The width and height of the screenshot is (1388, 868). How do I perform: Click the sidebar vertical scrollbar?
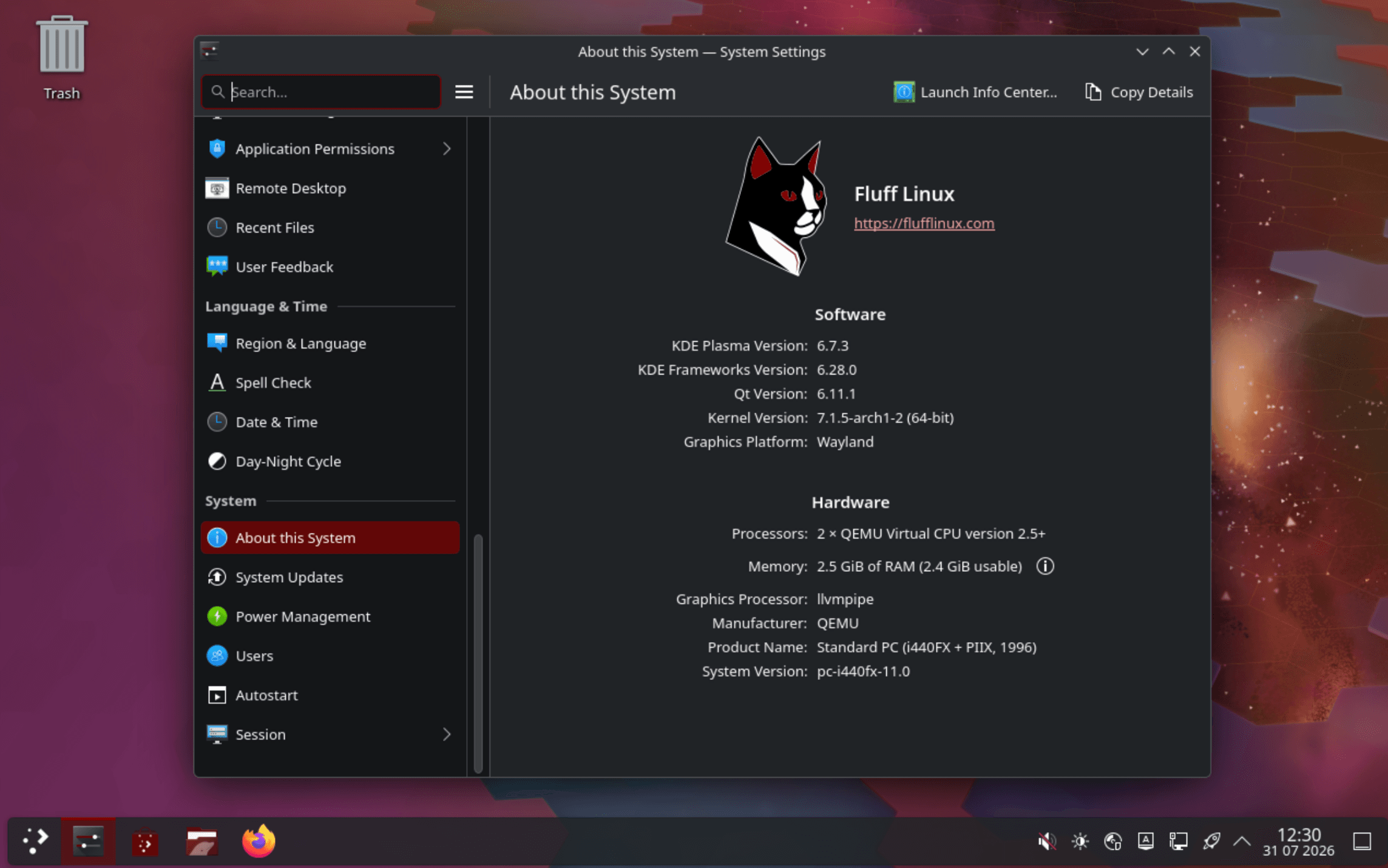tap(478, 653)
